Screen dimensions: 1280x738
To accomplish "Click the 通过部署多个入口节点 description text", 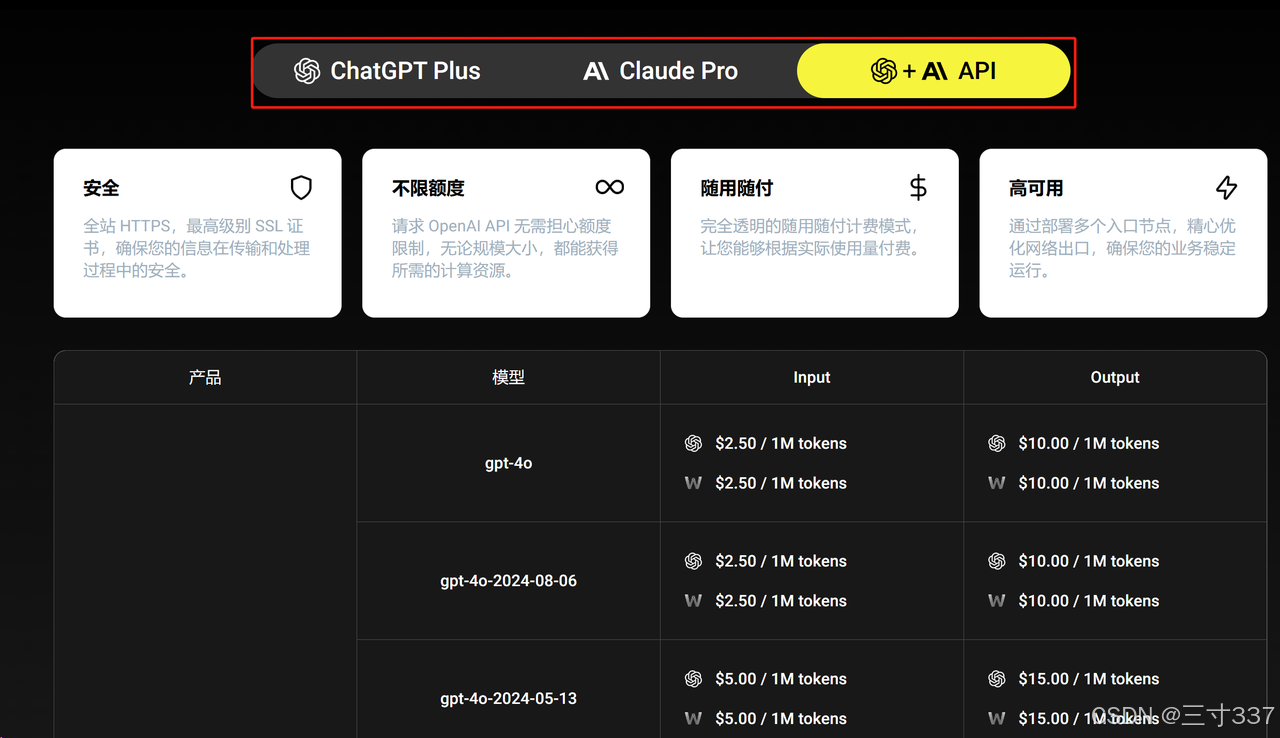I will [x=1122, y=248].
